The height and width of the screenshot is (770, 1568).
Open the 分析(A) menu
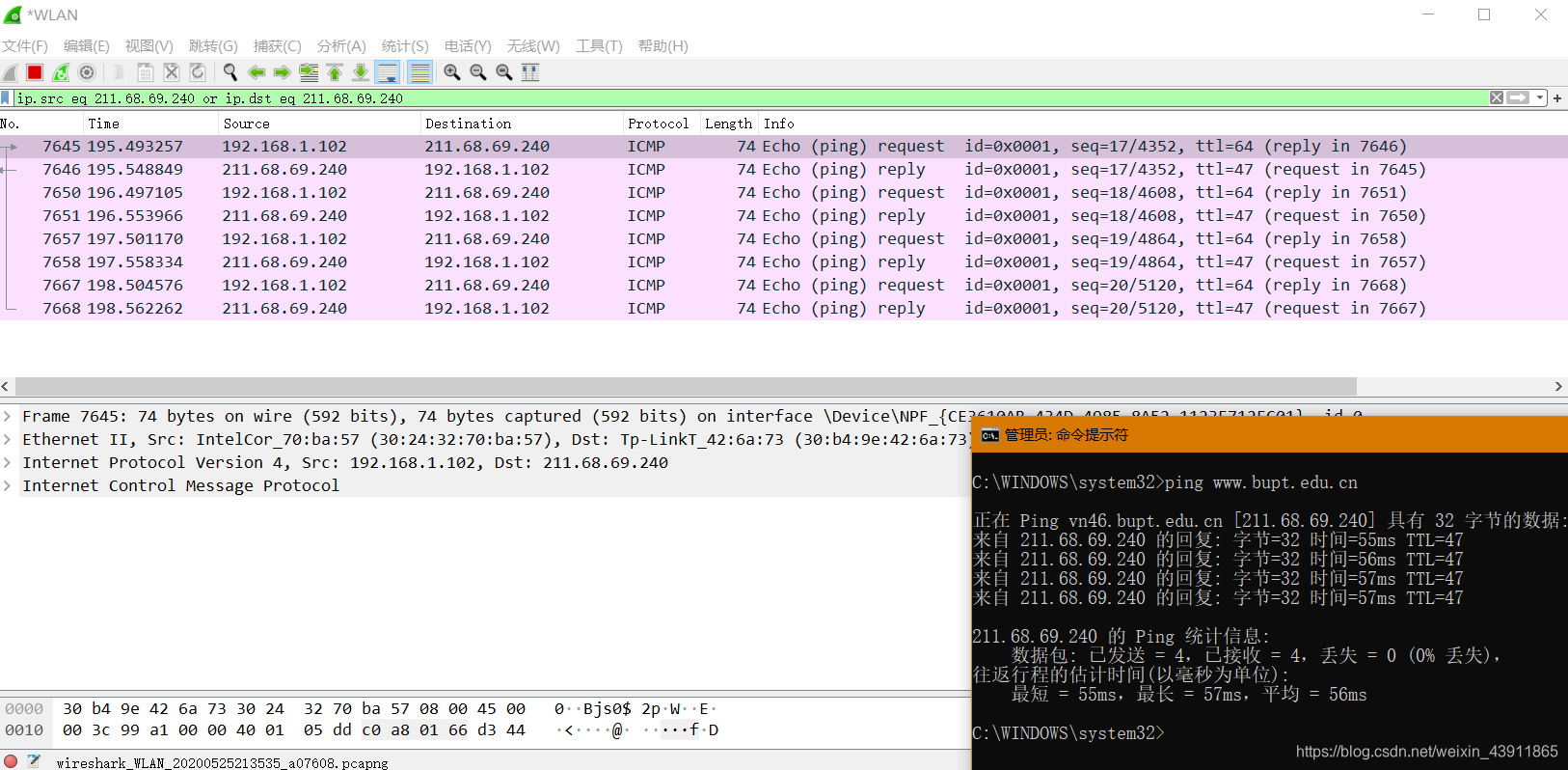[x=341, y=46]
